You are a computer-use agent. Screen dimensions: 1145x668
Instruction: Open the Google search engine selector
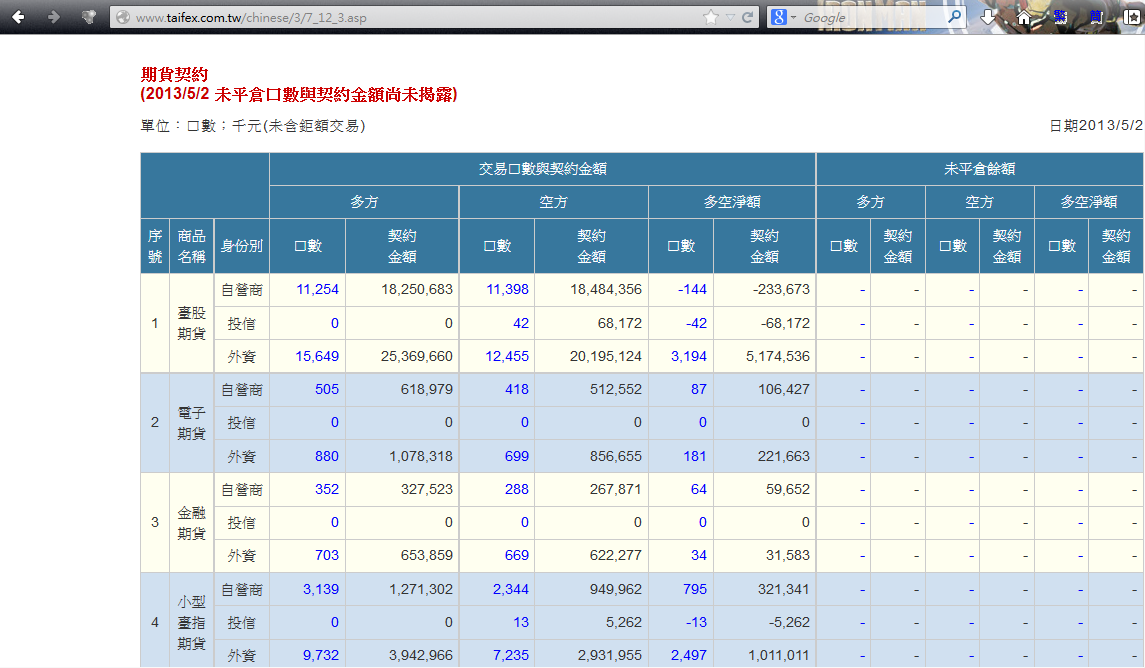click(783, 17)
